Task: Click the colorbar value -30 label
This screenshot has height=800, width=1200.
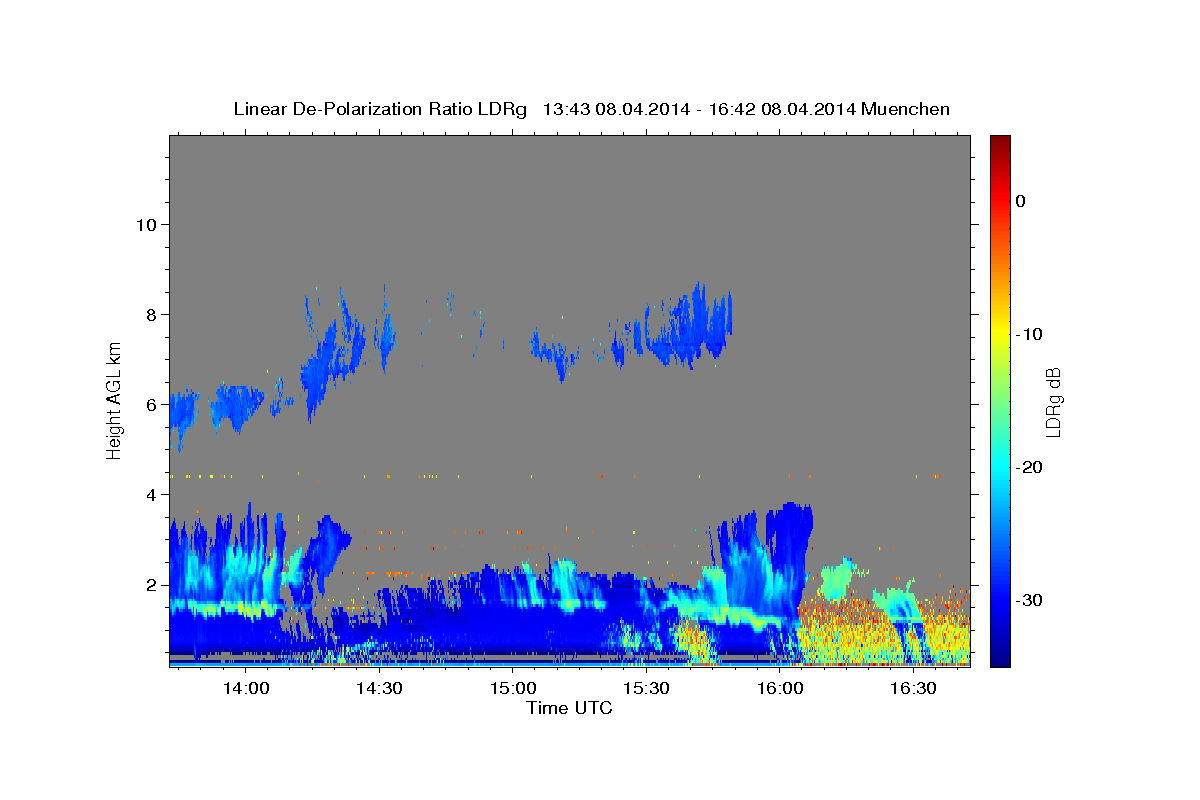Action: point(1030,600)
